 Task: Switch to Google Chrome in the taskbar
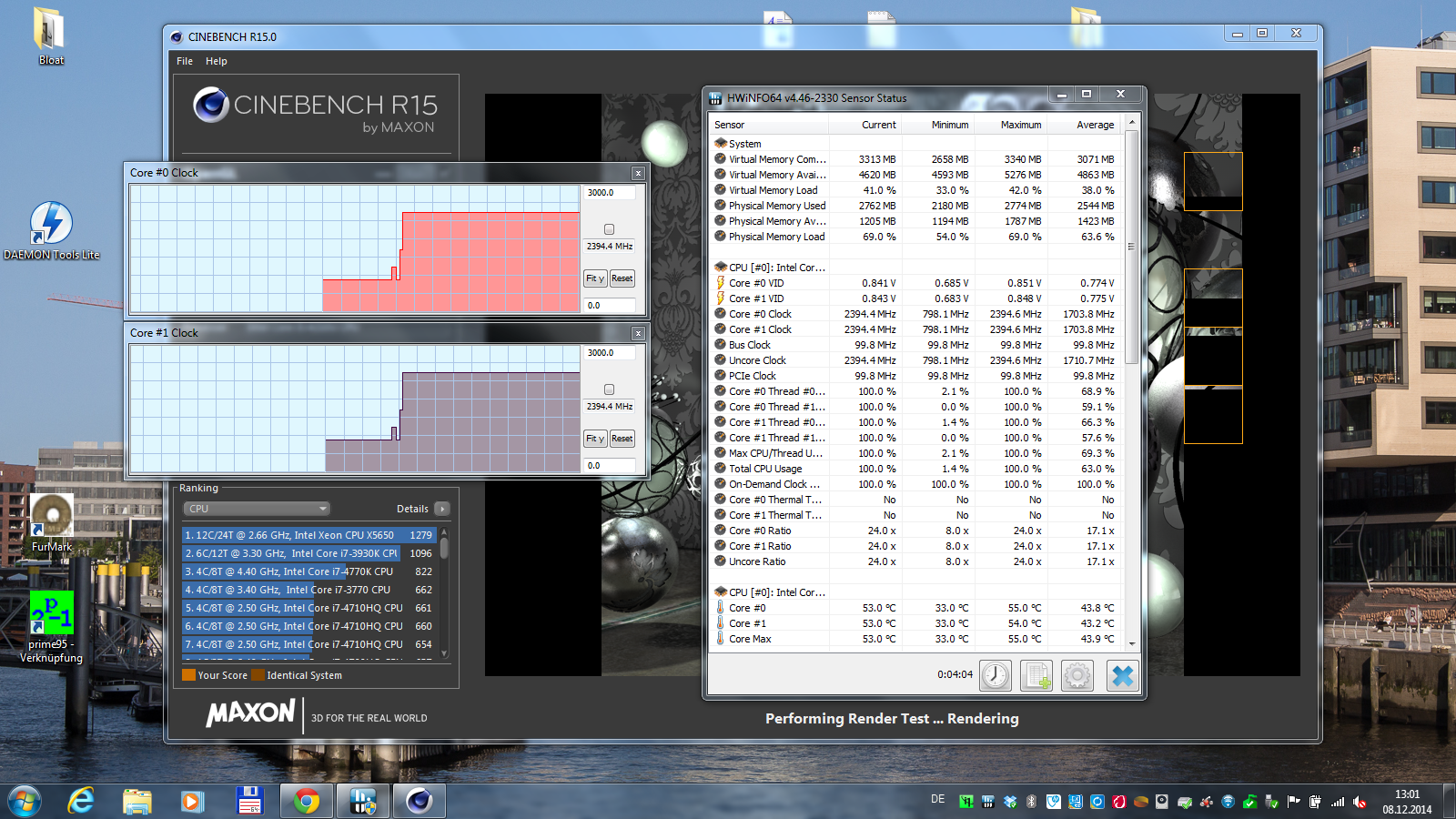[x=307, y=801]
